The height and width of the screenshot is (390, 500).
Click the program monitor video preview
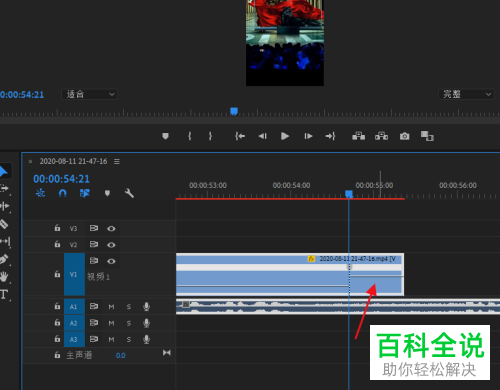(285, 43)
